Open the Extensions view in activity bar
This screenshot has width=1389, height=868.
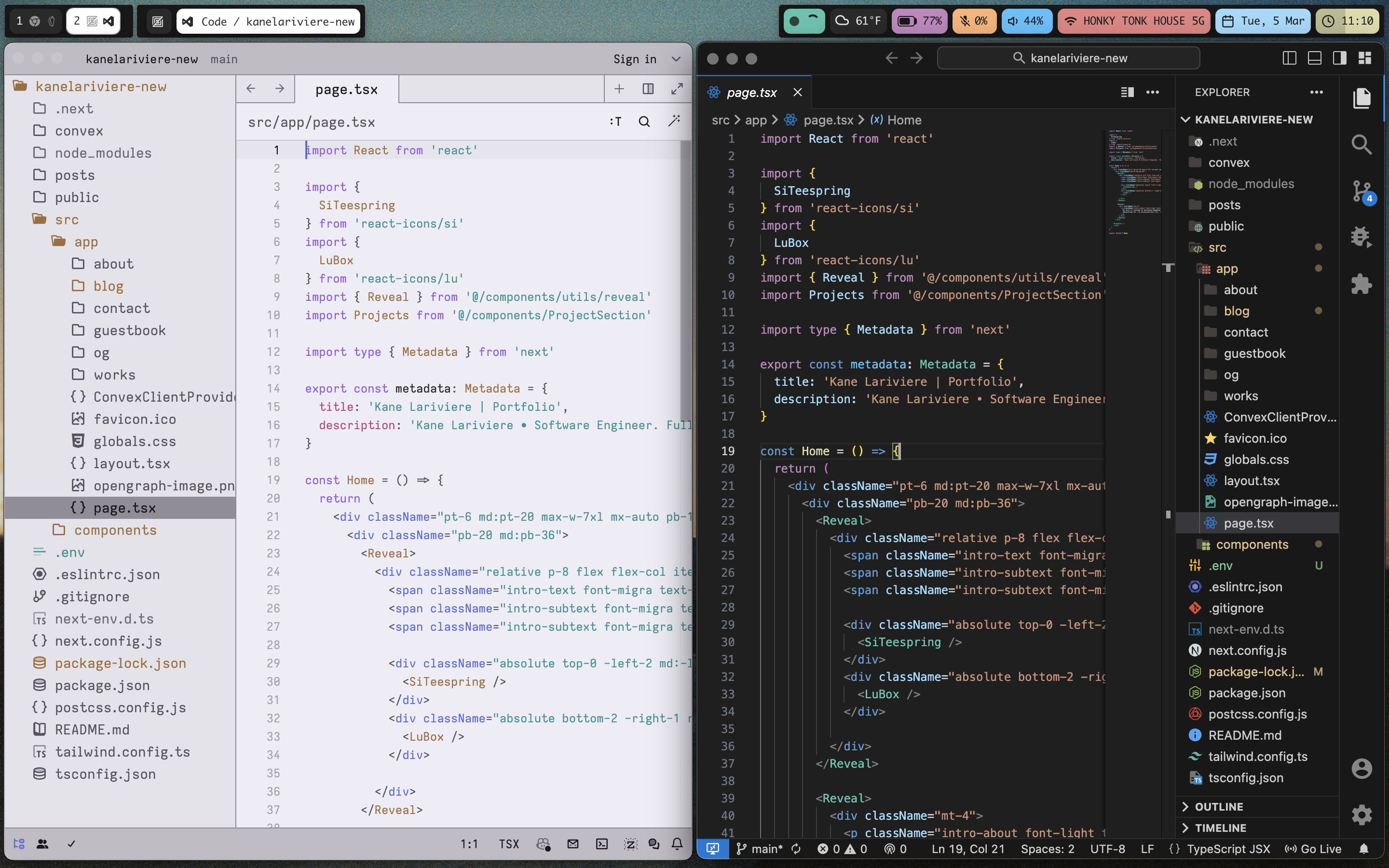point(1362,284)
